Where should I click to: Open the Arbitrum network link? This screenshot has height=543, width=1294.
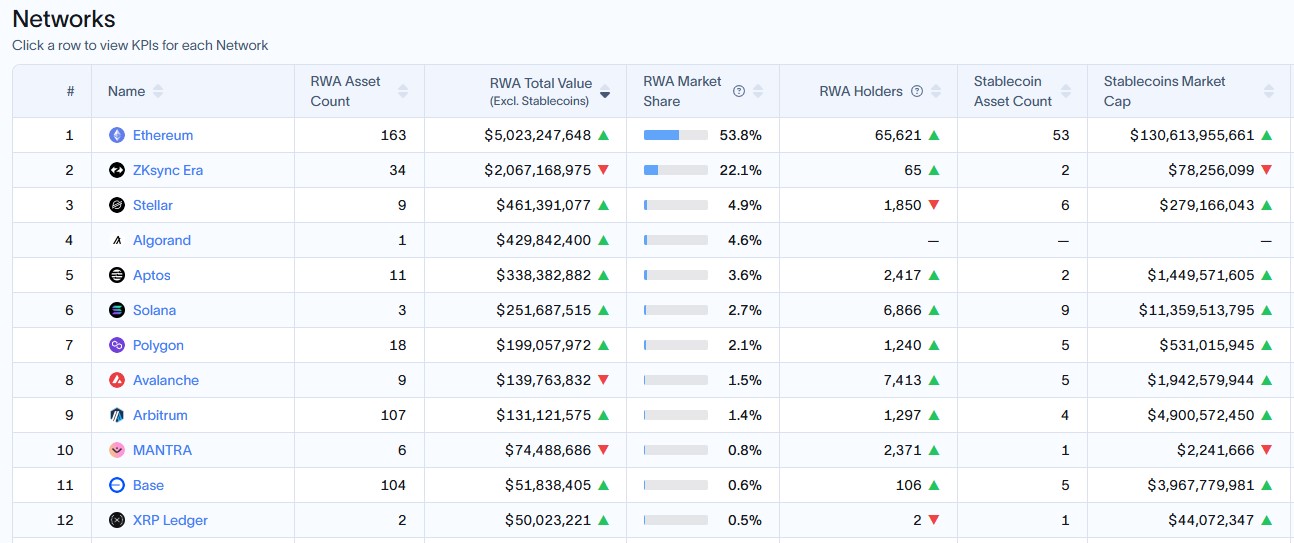coord(161,415)
